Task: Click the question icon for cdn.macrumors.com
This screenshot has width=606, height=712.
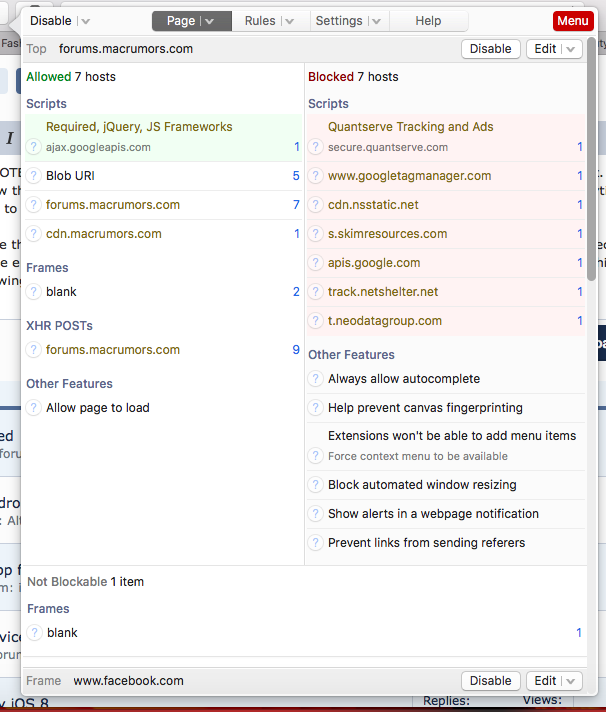Action: [x=33, y=234]
